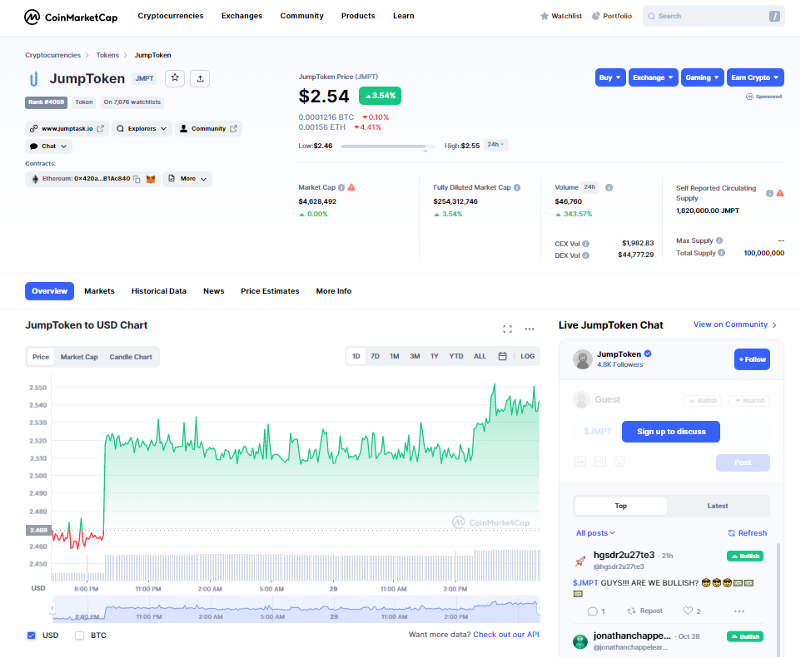Expand chart to fullscreen
800x657 pixels.
pos(507,329)
